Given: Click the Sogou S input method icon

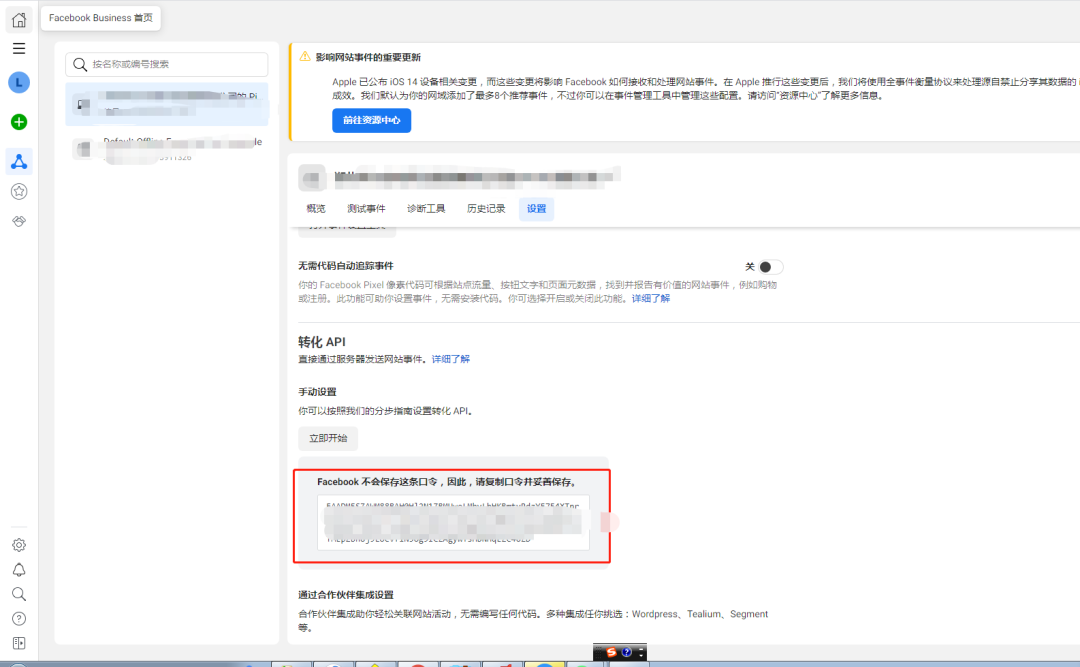Looking at the screenshot, I should pos(610,652).
